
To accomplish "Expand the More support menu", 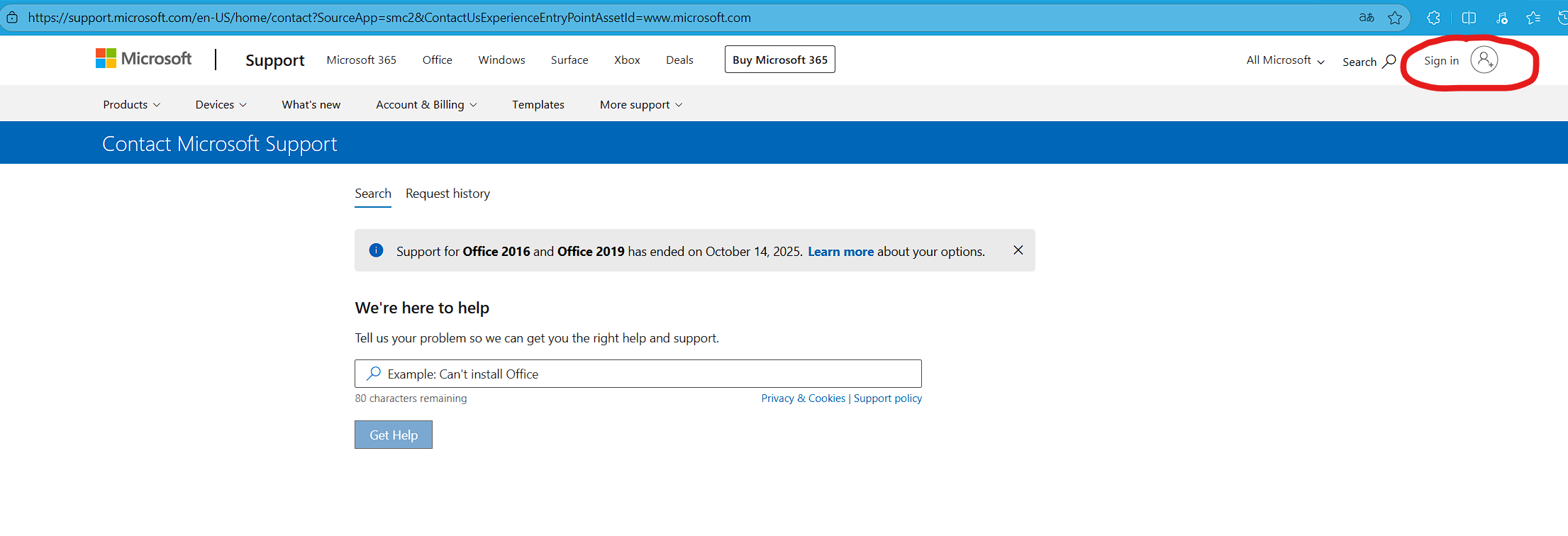I will tap(641, 105).
